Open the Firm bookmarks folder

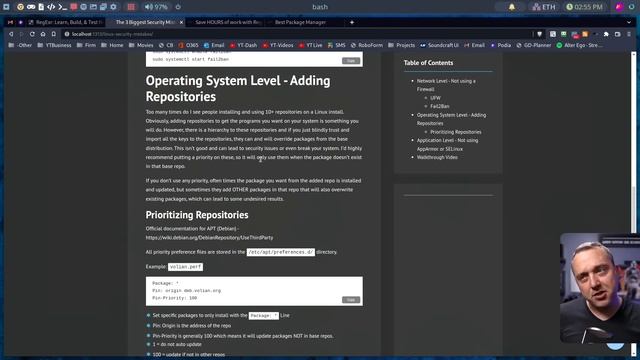click(86, 45)
